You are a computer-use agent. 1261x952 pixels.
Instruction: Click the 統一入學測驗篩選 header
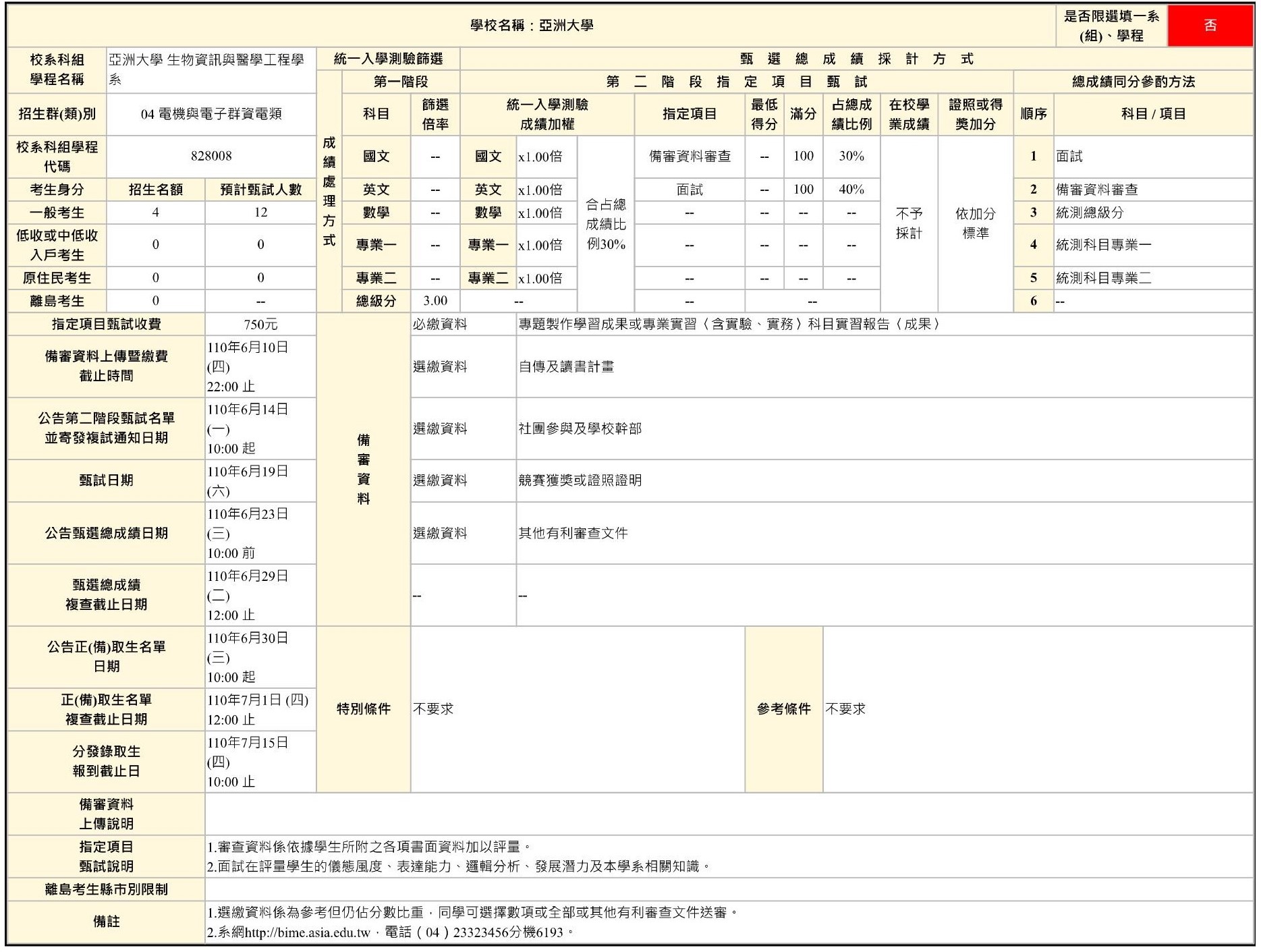[389, 59]
